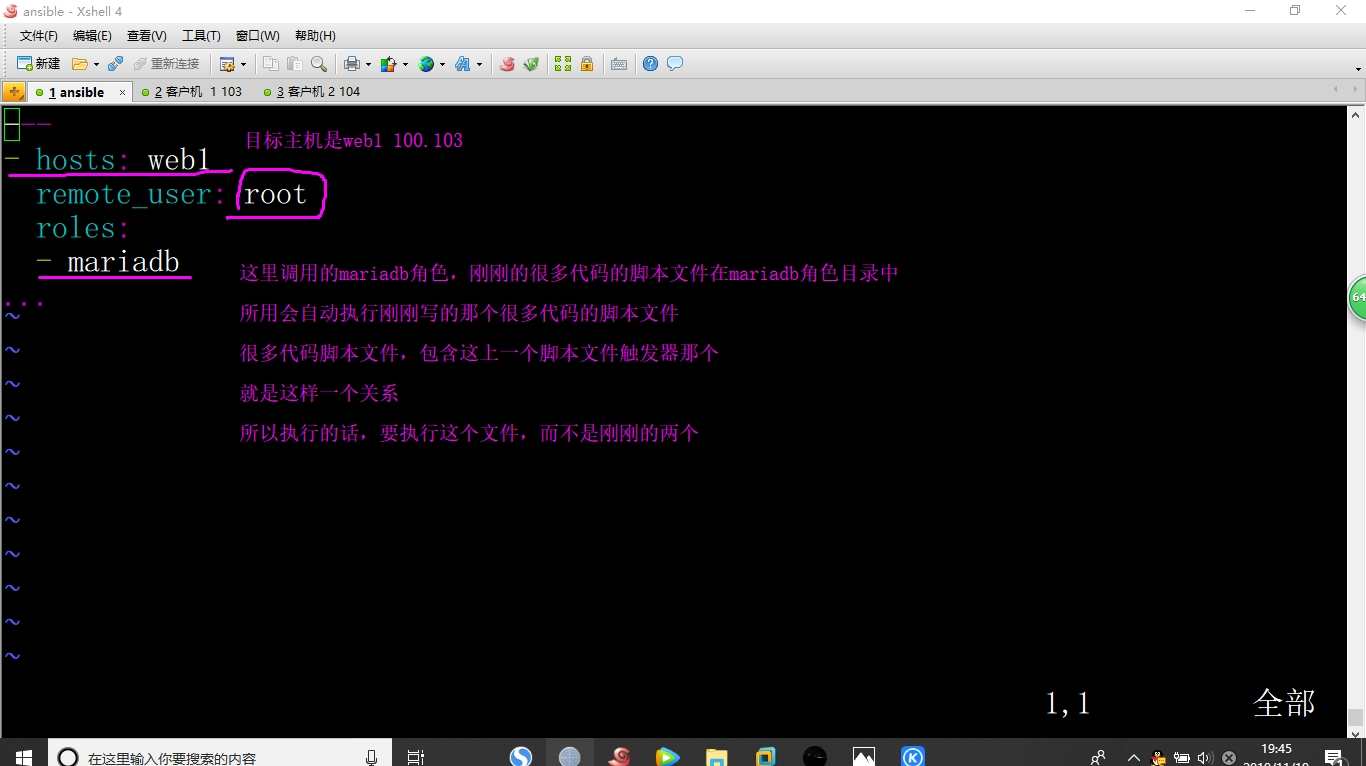Click the copy toolbar icon

pyautogui.click(x=271, y=64)
